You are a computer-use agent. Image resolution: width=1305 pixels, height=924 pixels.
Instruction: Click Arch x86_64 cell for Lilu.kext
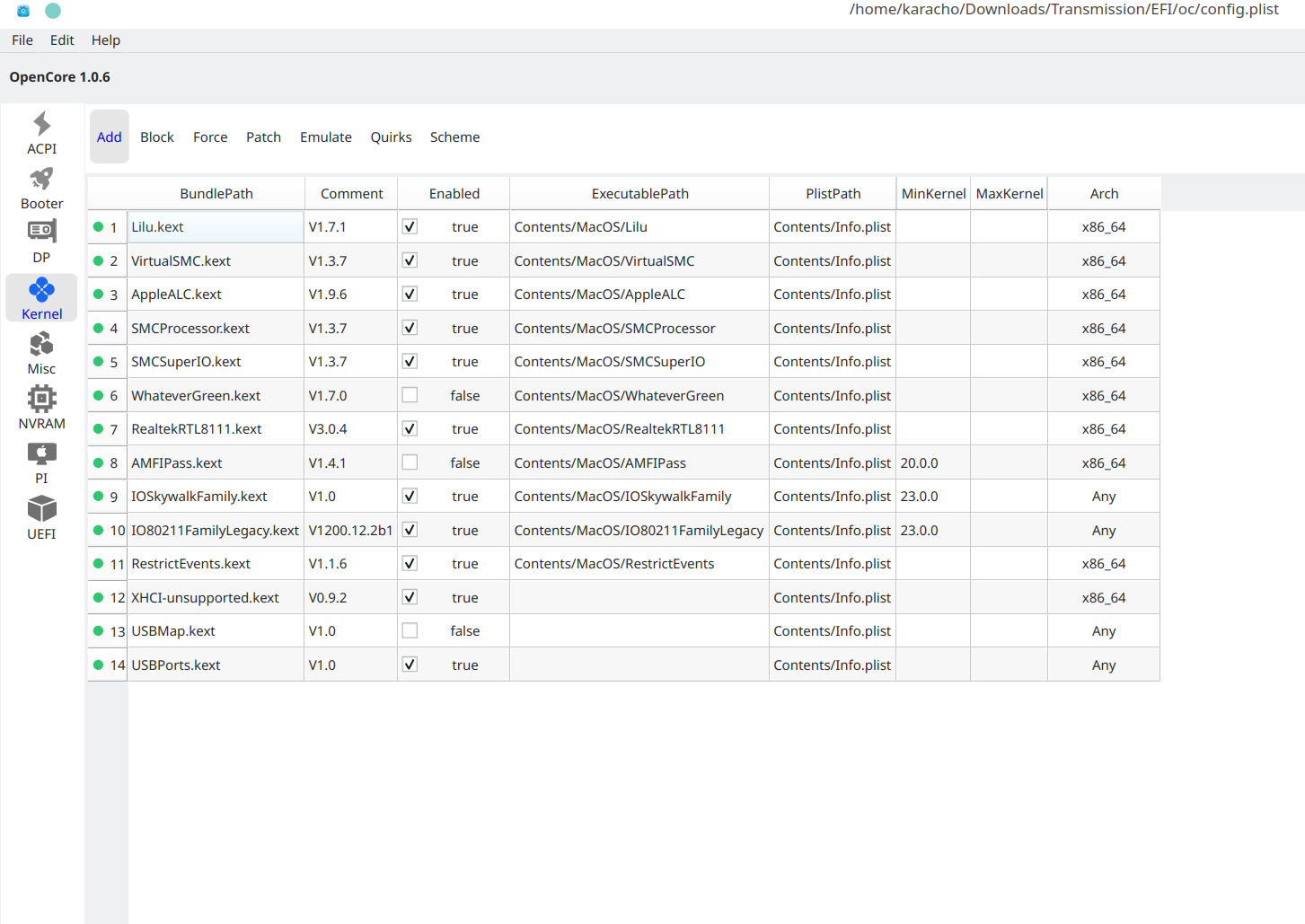pyautogui.click(x=1105, y=227)
